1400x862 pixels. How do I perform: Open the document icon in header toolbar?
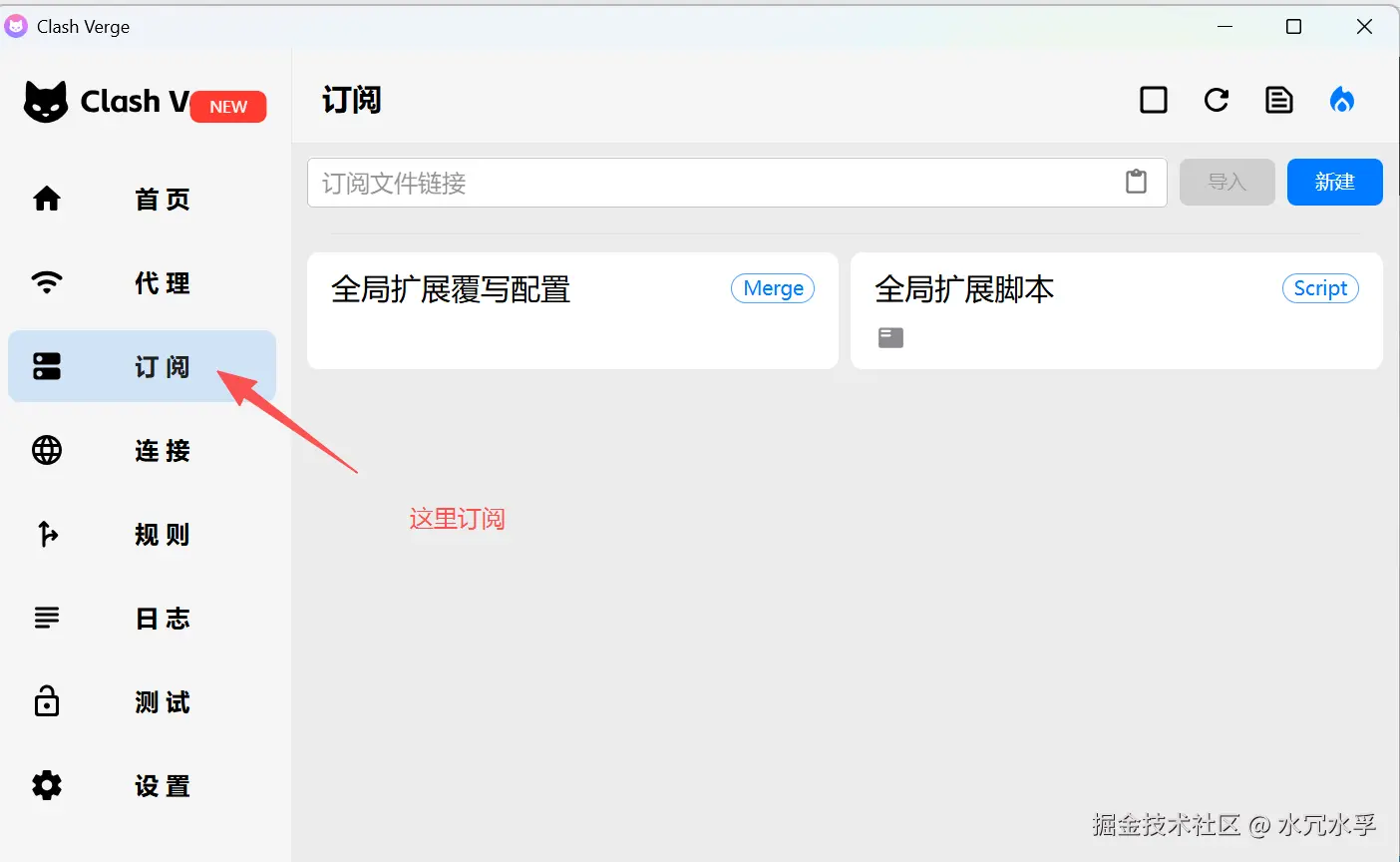[x=1279, y=100]
